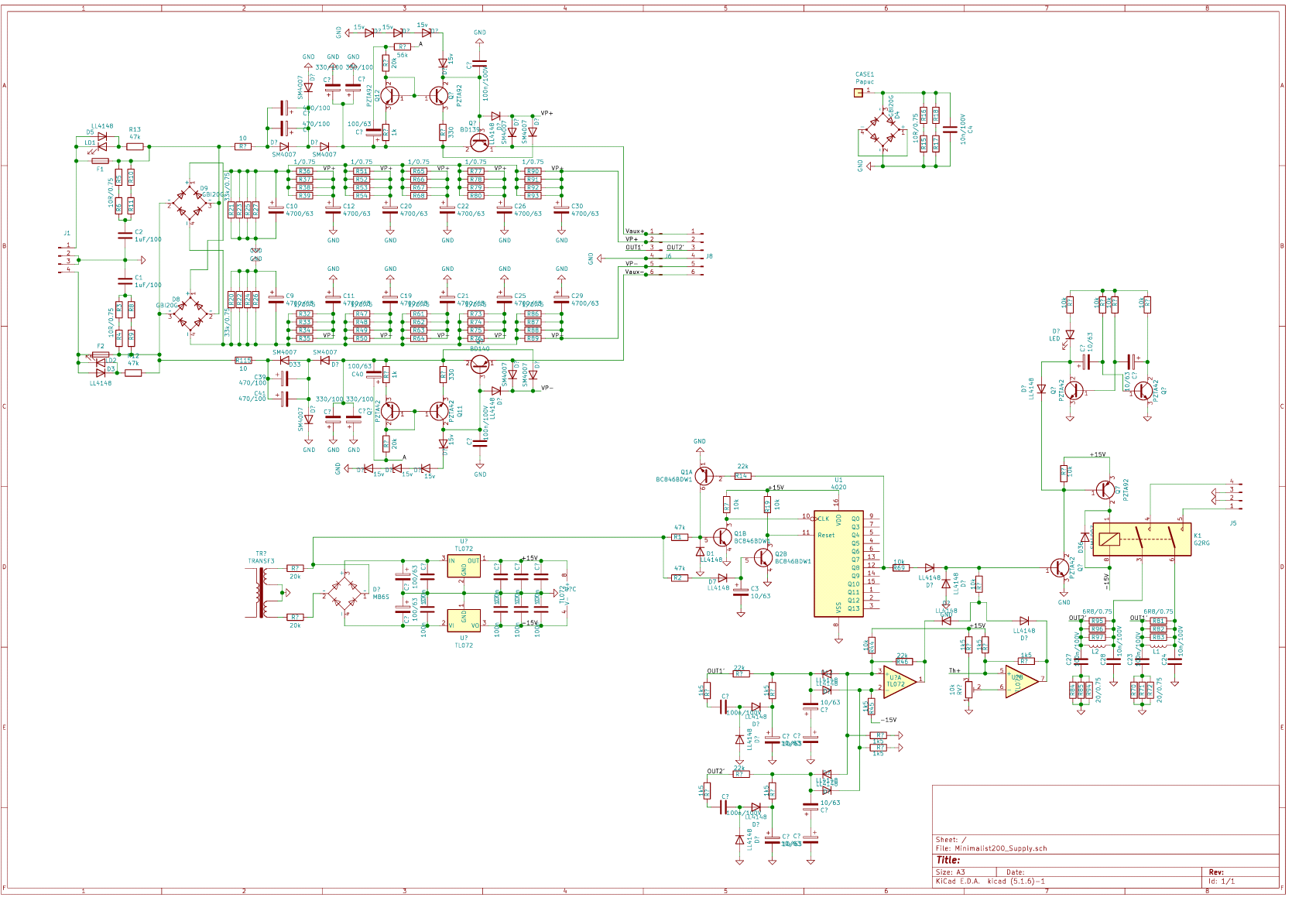Screen dimensions: 1316x911
Task: Click the CLK pin of U1
Action: tap(819, 519)
